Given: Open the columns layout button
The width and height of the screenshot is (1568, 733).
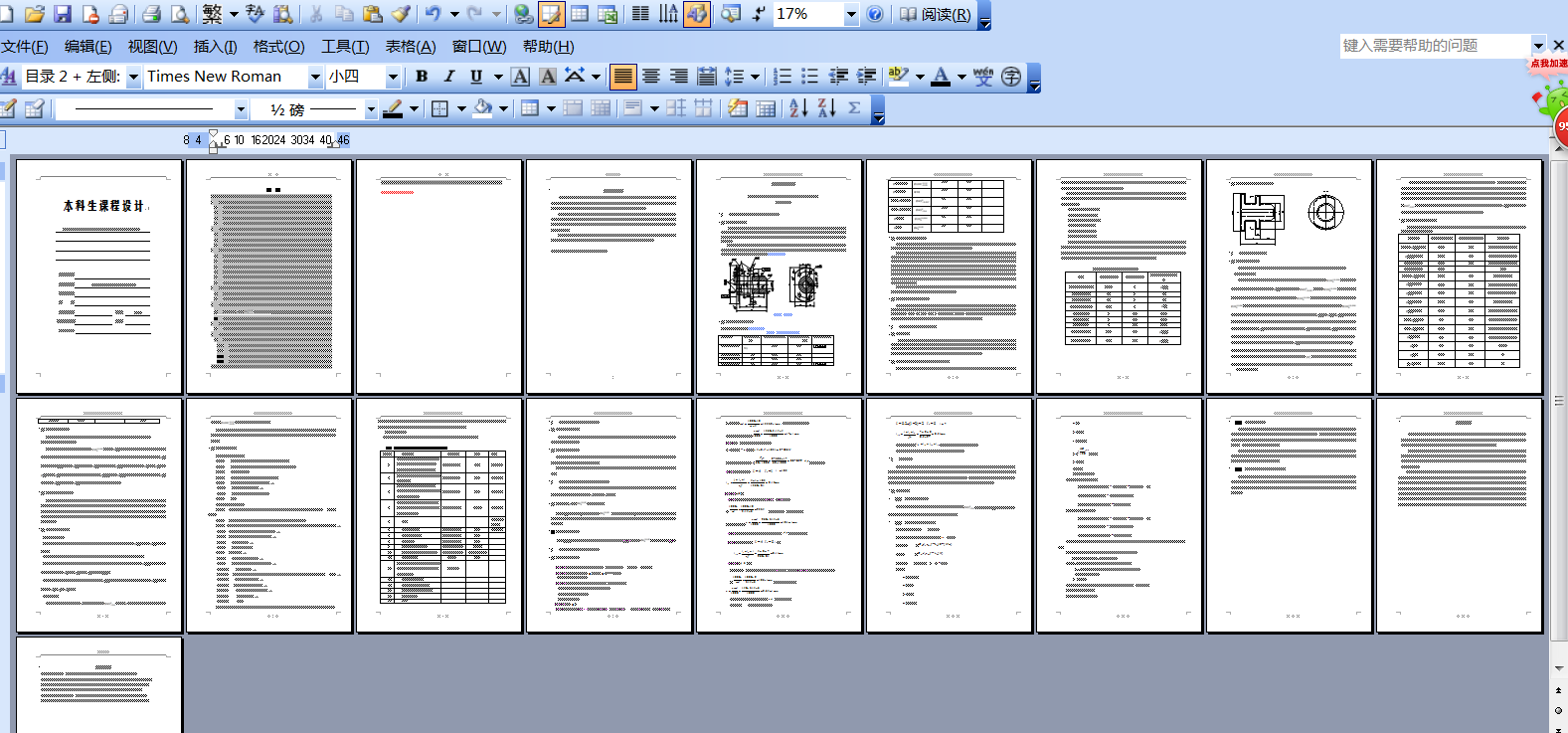Looking at the screenshot, I should [x=640, y=14].
